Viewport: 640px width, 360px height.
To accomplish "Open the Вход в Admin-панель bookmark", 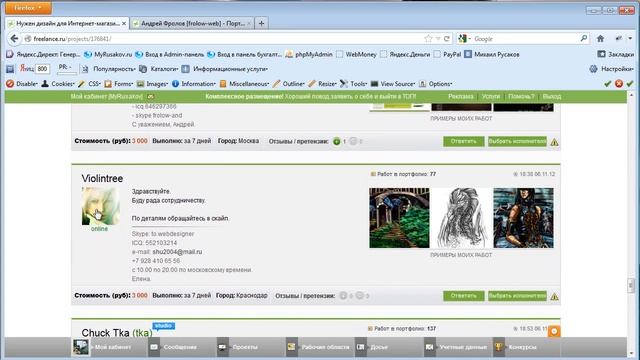I will coord(169,54).
